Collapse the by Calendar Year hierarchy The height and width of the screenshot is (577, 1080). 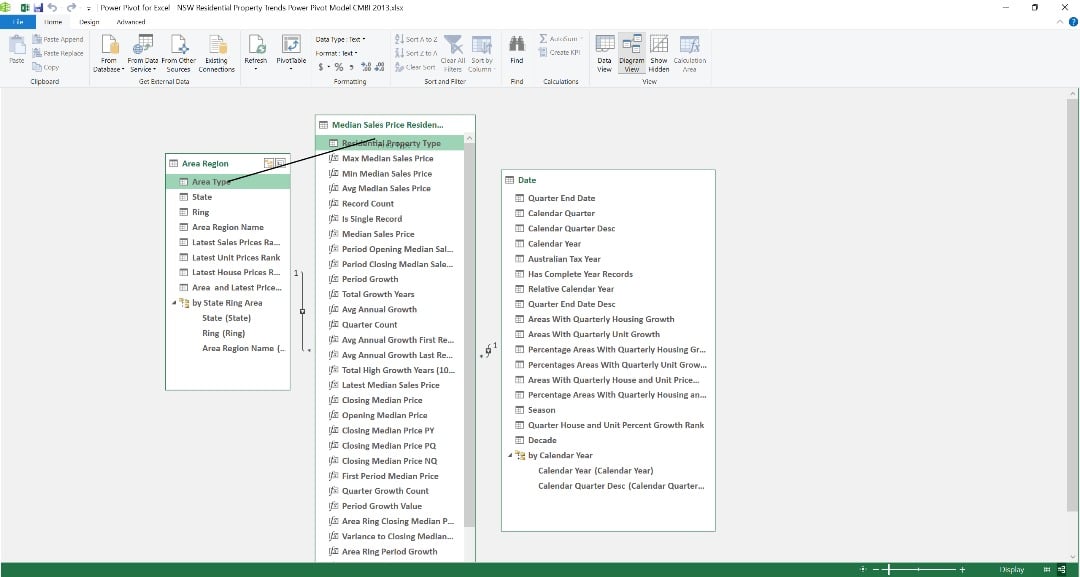click(x=510, y=455)
